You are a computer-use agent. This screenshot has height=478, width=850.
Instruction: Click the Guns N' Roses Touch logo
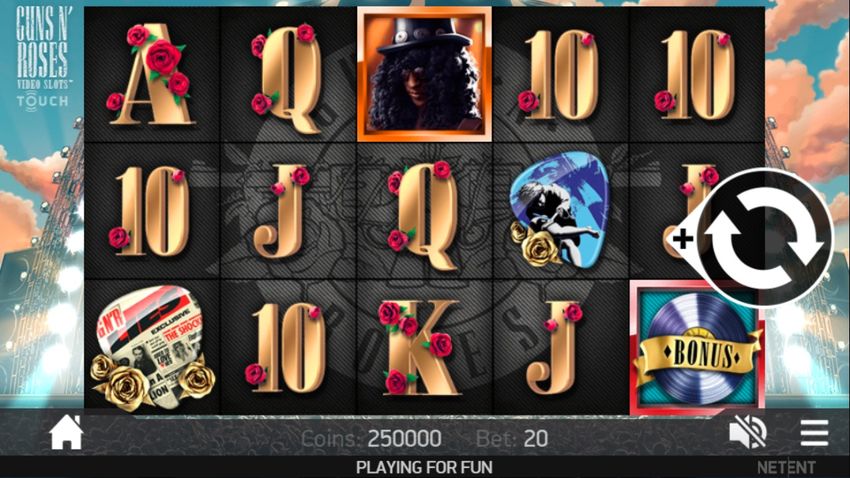42,56
